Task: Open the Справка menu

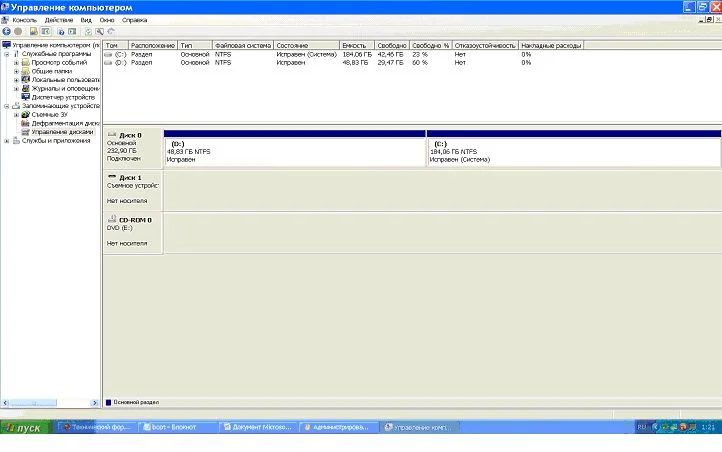Action: (x=134, y=20)
